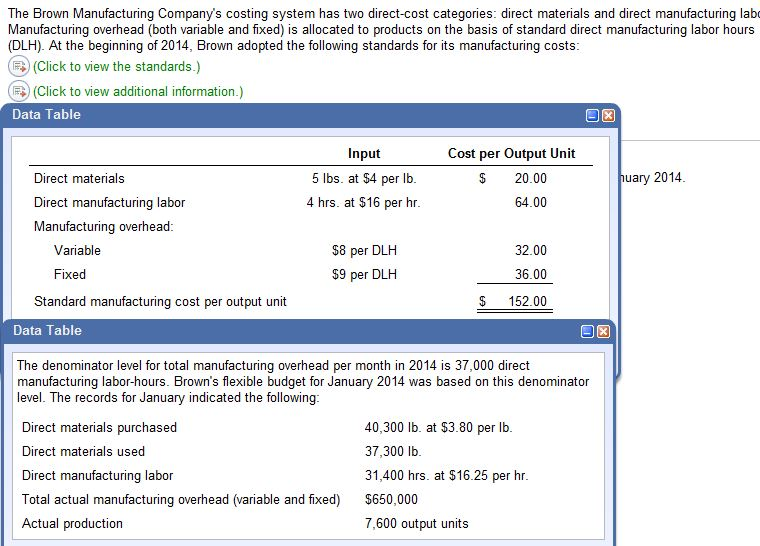The image size is (760, 546).
Task: Click 'Total actual manufacturing overhead' label
Action: coord(181,499)
